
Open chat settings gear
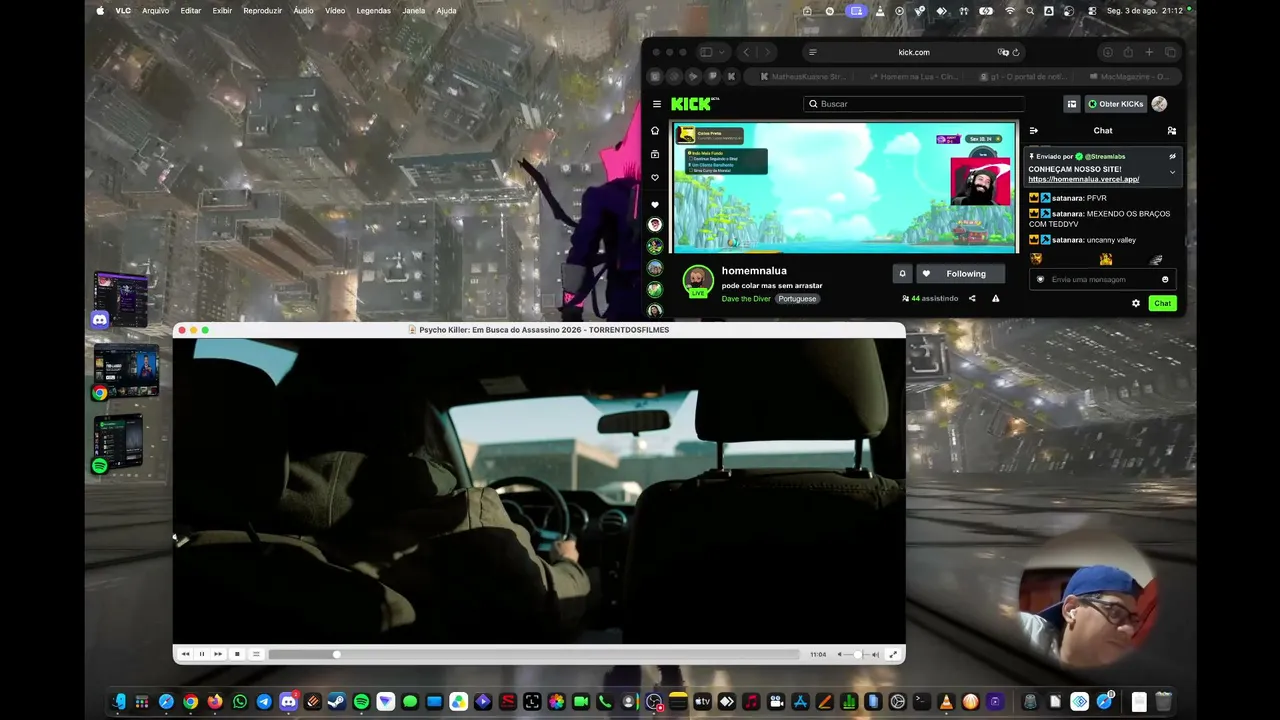(x=1136, y=303)
